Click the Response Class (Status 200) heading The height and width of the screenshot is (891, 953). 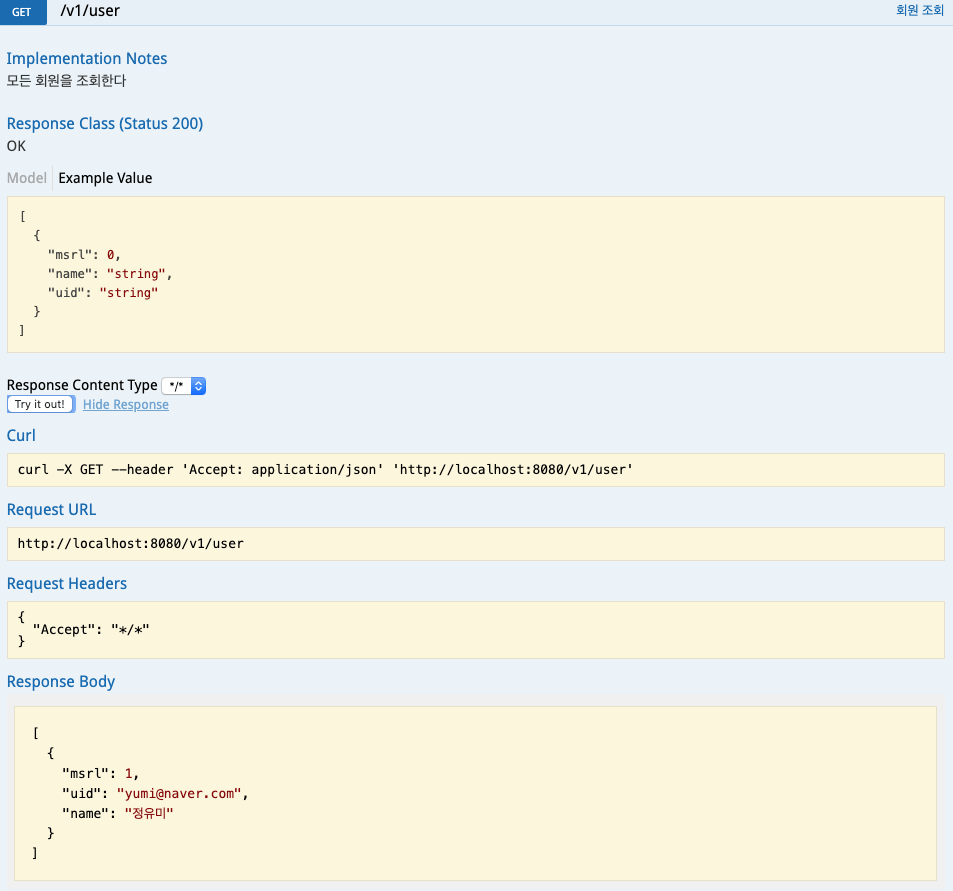(105, 123)
